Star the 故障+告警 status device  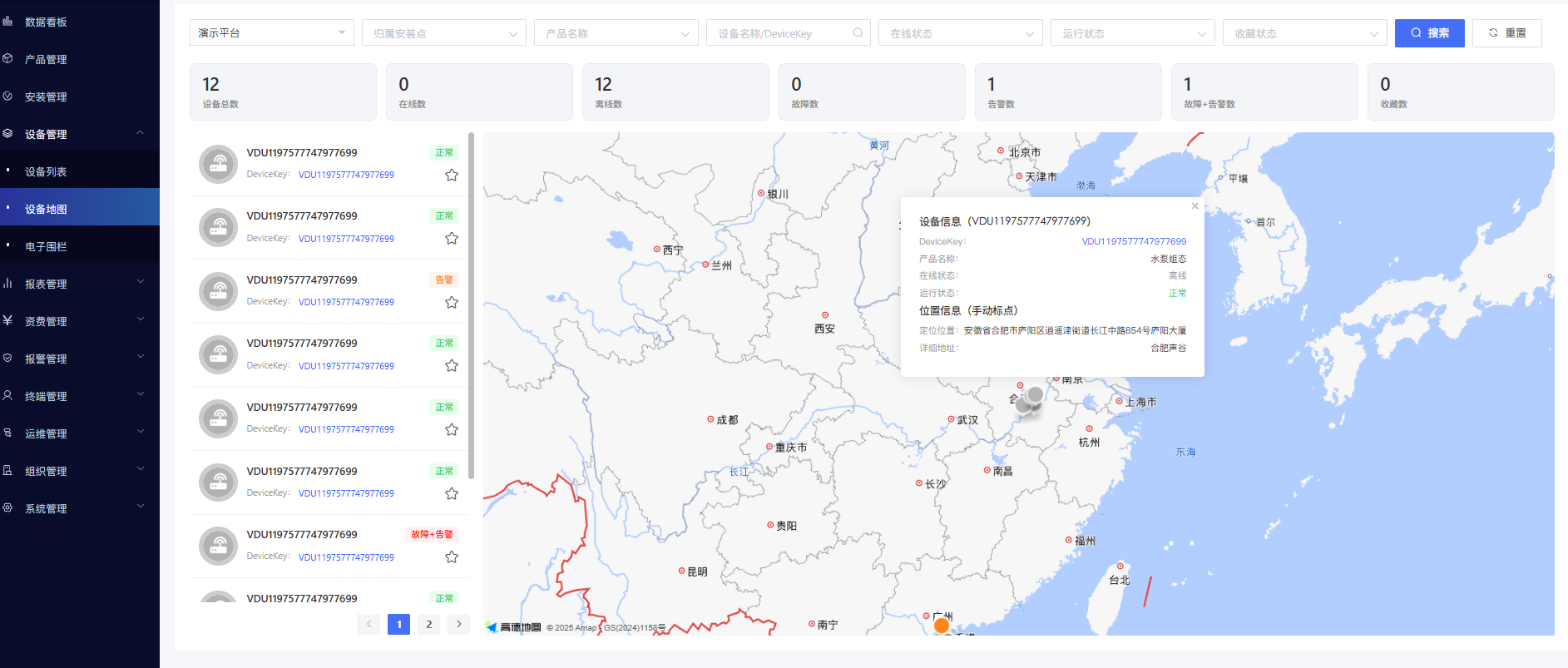coord(452,557)
